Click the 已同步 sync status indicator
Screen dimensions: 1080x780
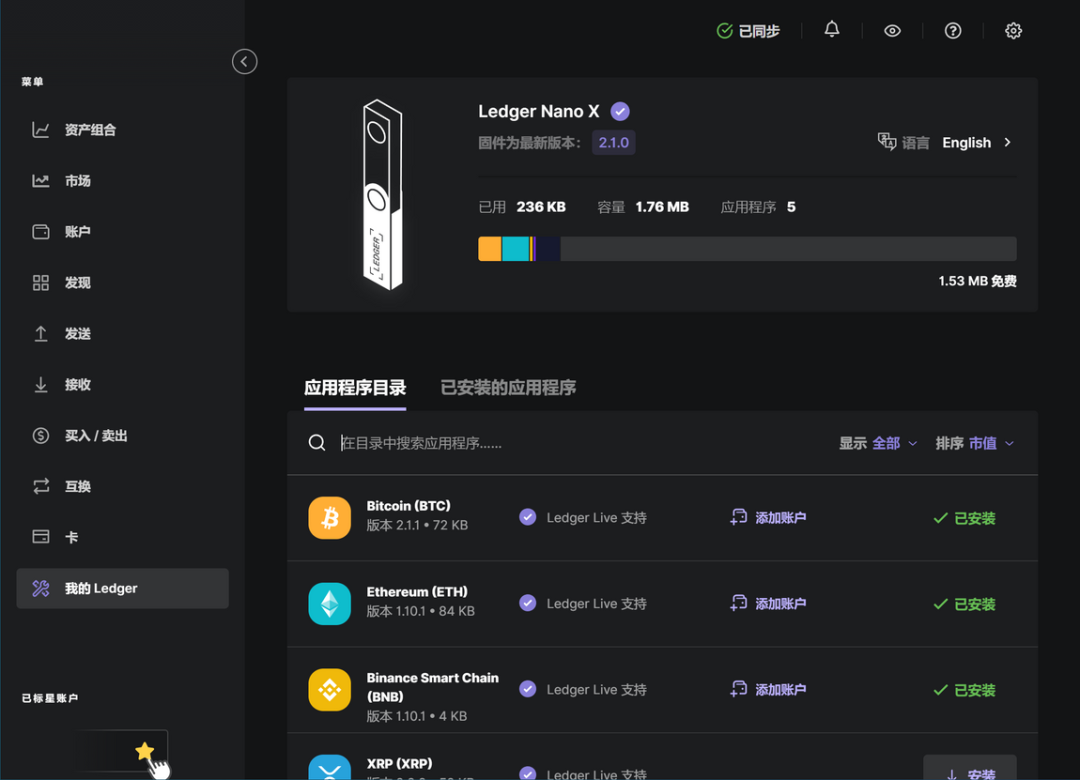coord(748,30)
